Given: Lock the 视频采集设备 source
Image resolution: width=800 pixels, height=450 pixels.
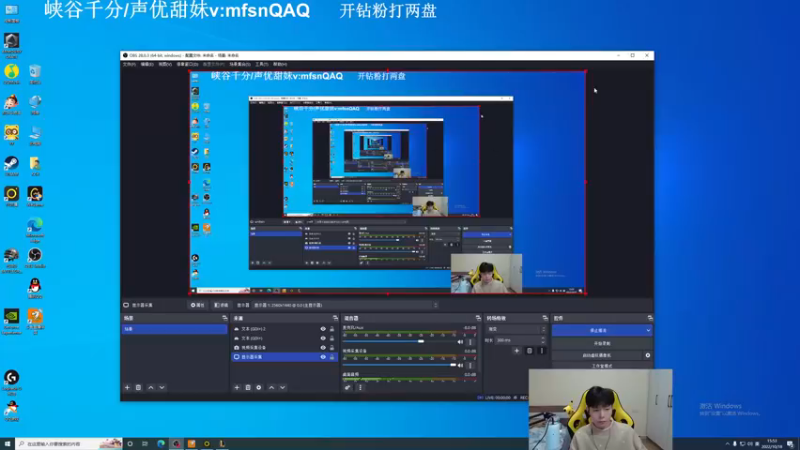Looking at the screenshot, I should coord(332,347).
